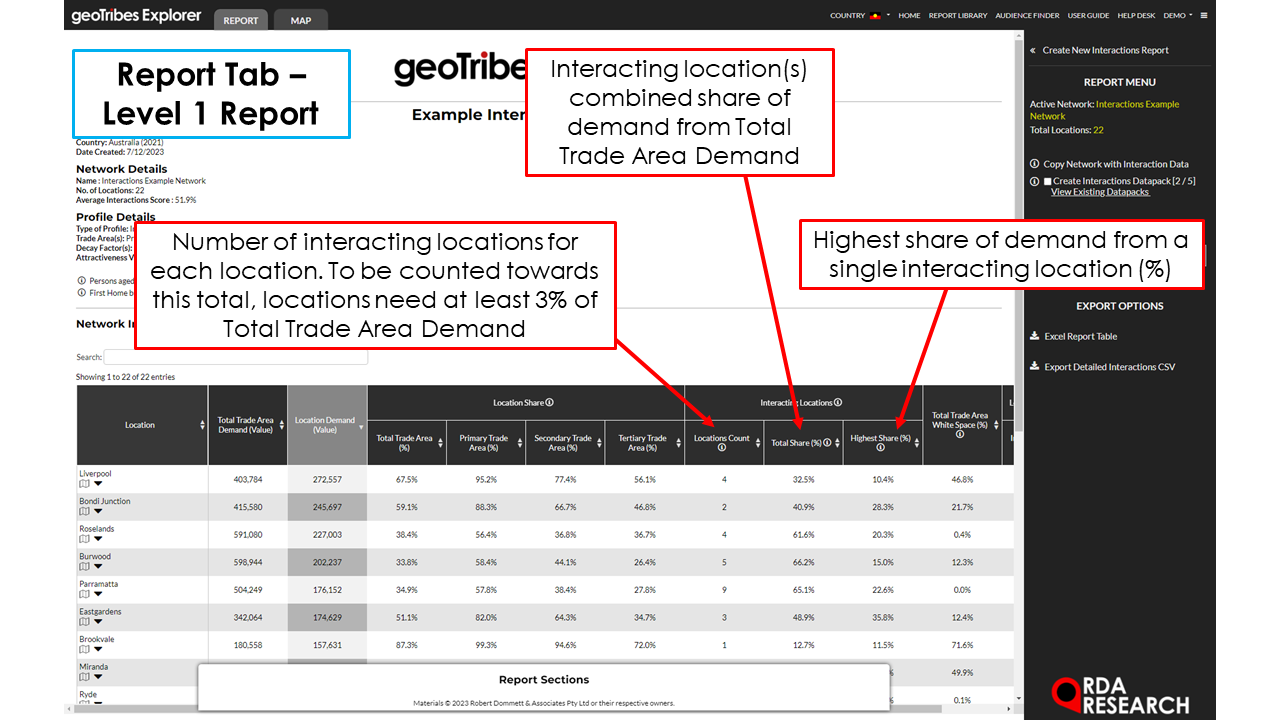Viewport: 1280px width, 720px height.
Task: Click the info icon under Highest Share (%)
Action: (x=880, y=448)
